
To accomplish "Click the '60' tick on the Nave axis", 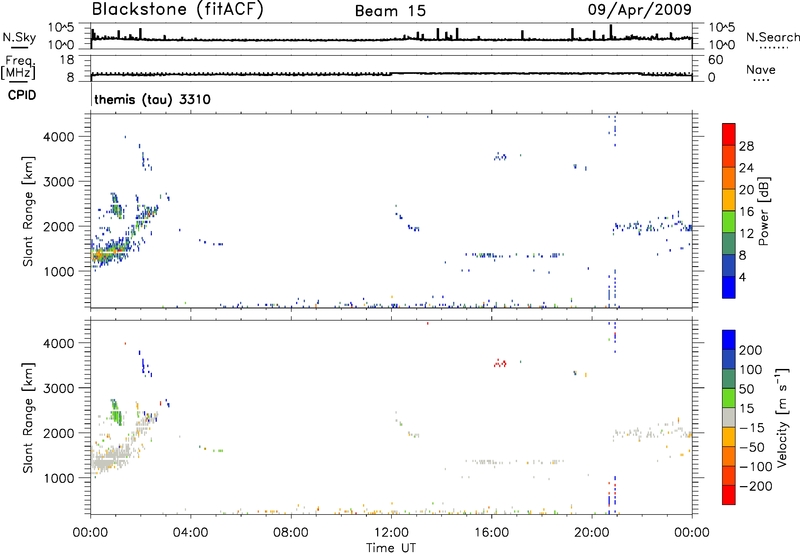I will [715, 60].
